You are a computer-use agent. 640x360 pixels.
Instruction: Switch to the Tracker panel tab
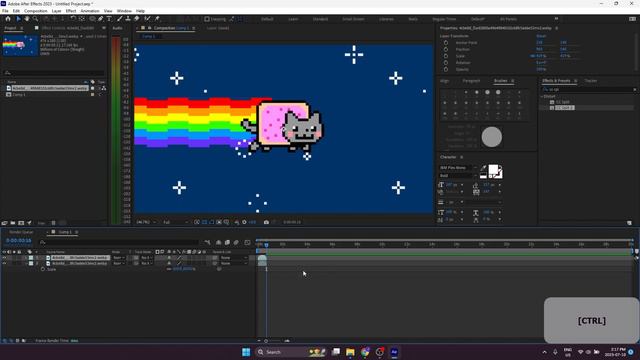tap(591, 81)
